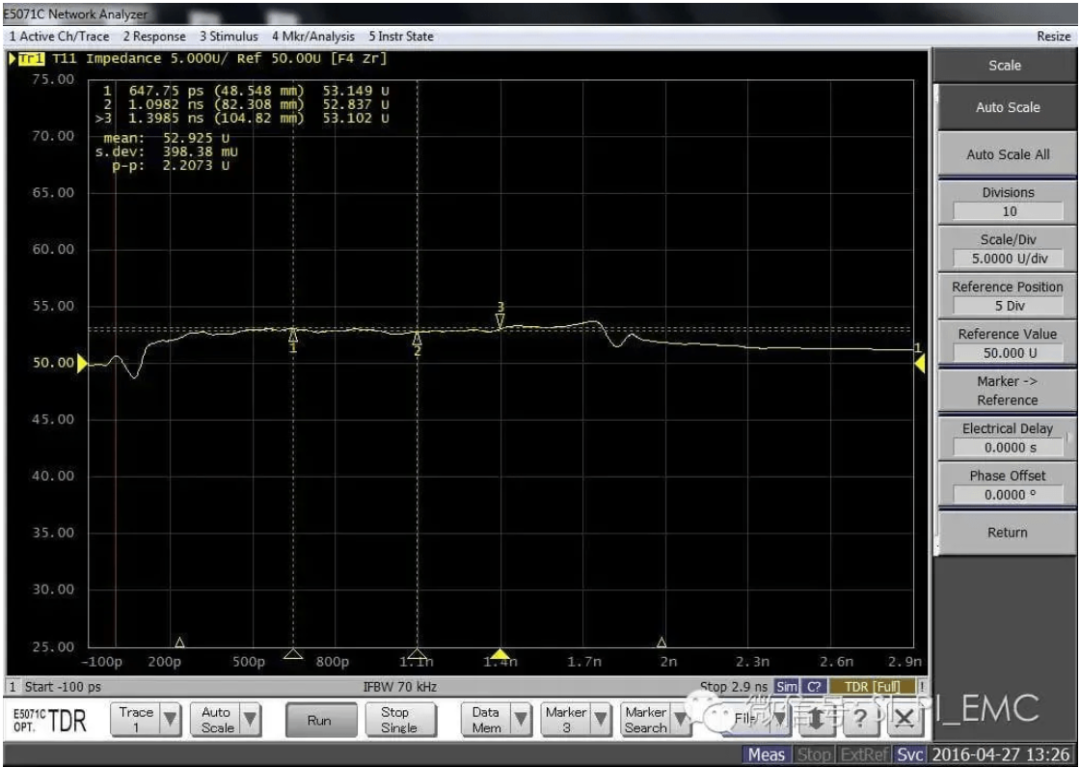Screen dimensions: 1080x767
Task: Expand the Data Mem dropdown arrow
Action: [x=521, y=719]
